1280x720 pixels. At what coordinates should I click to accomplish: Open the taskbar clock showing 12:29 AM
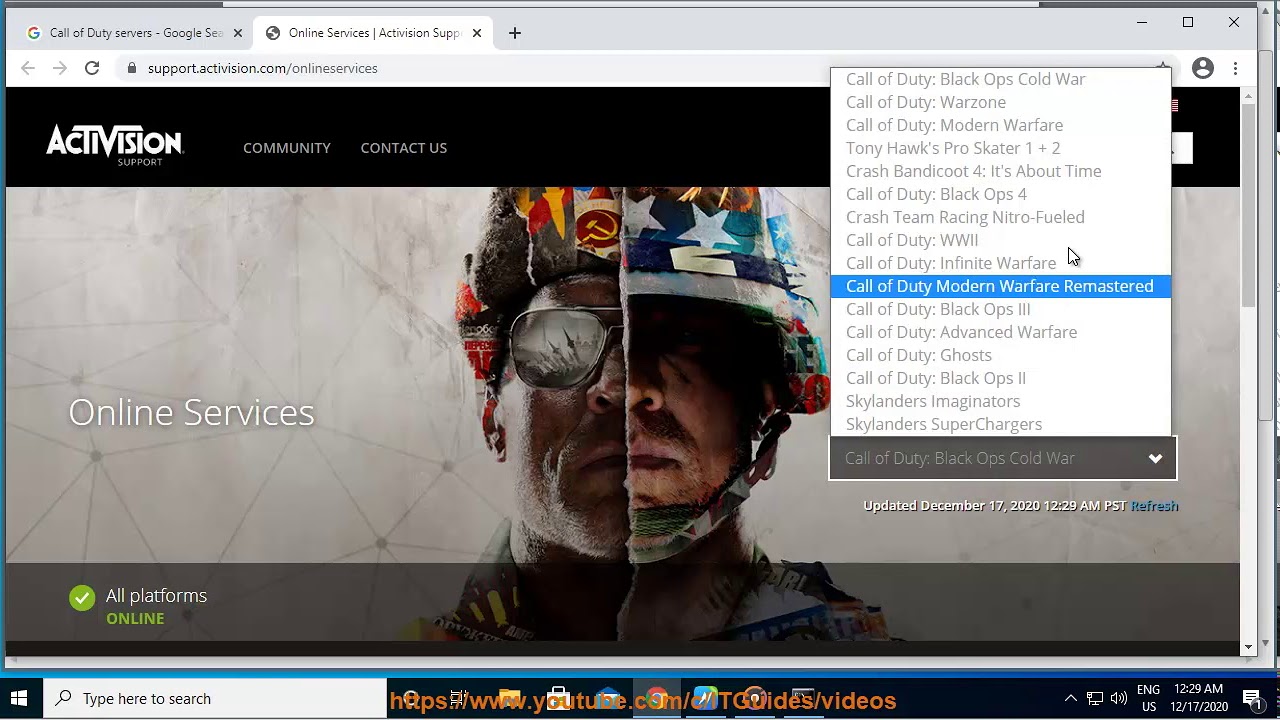point(1199,698)
